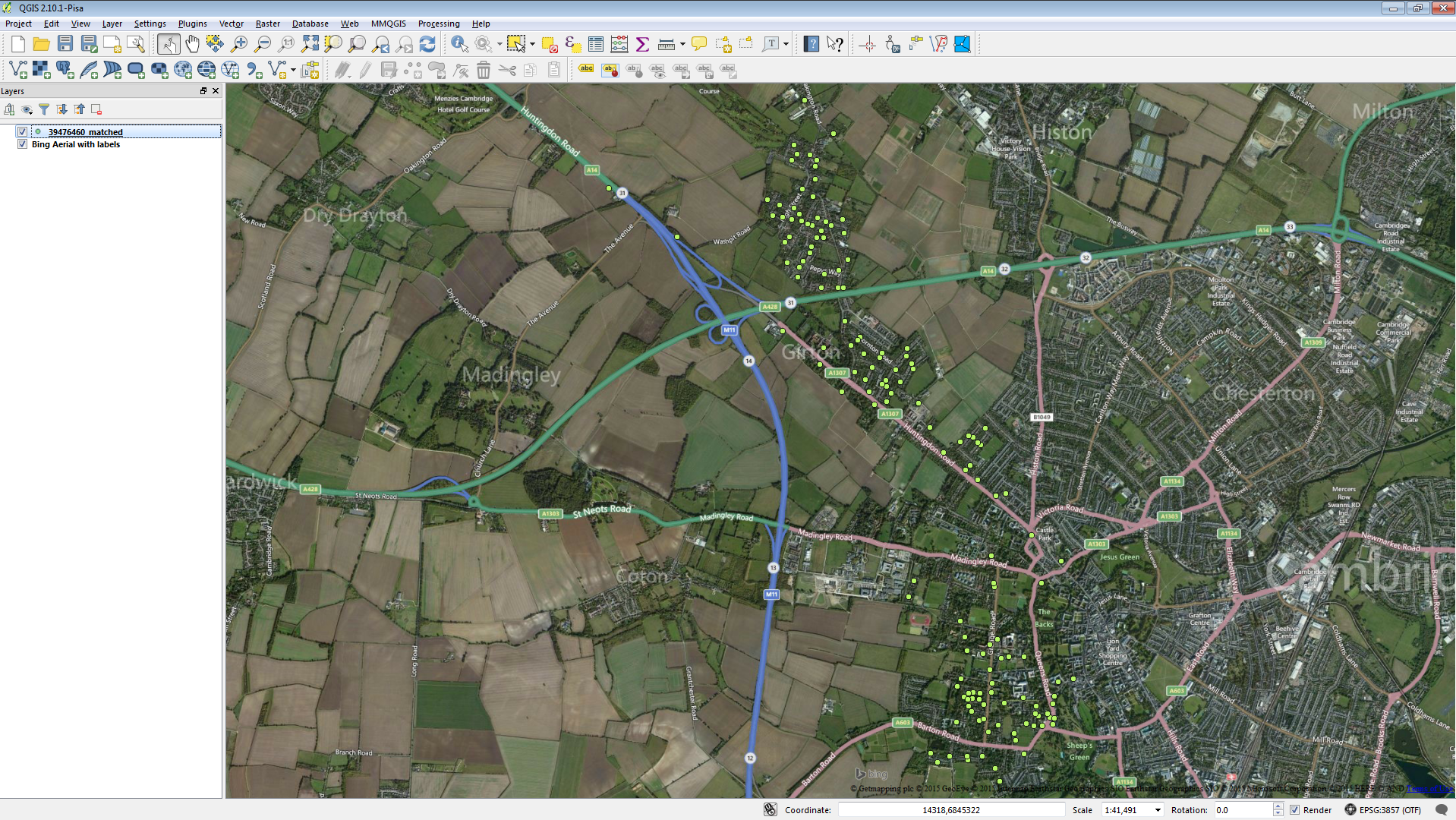Open the composer manager

pos(136,44)
